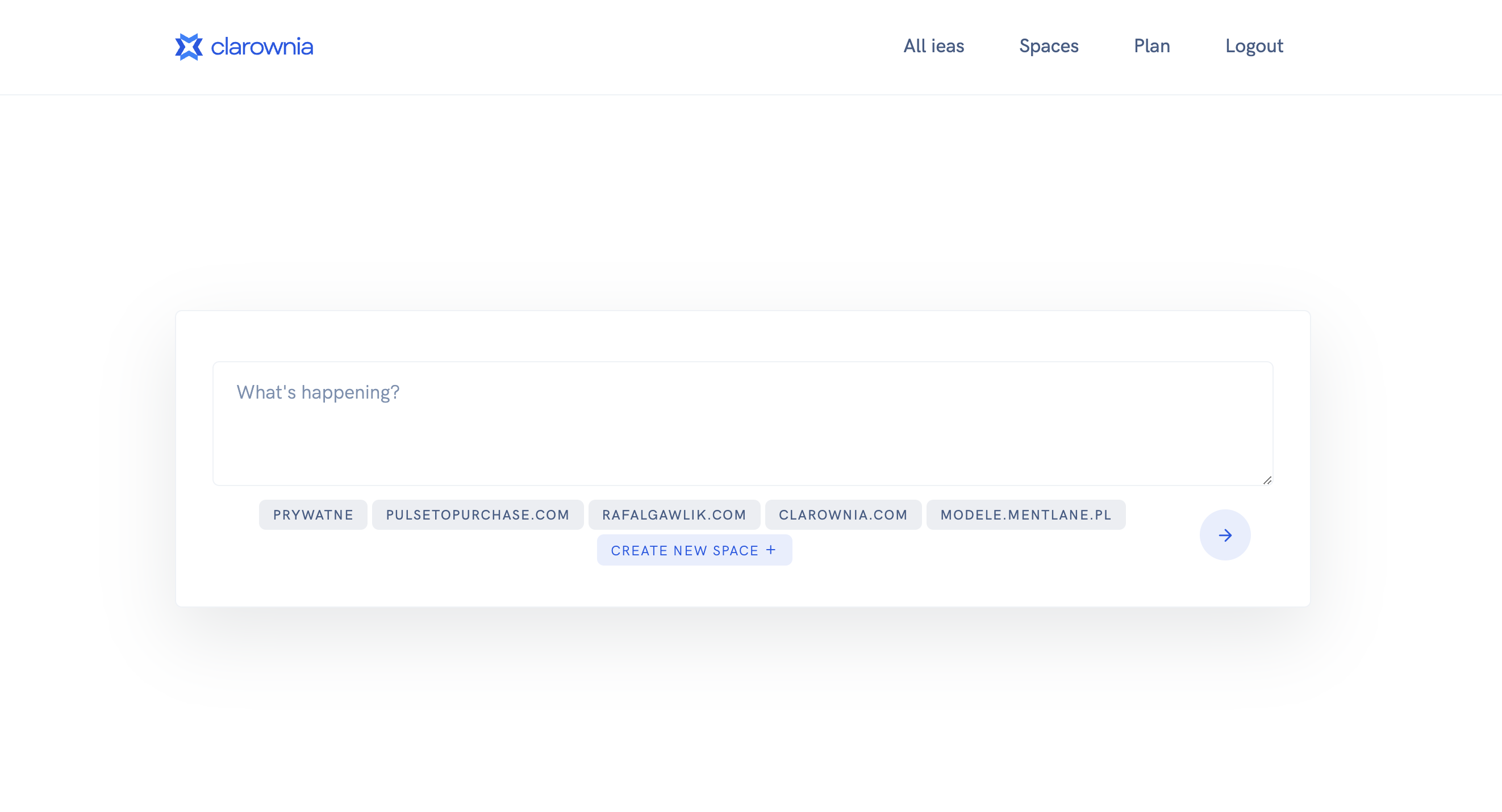Pick the CLAROWNIA.COM space tag

[843, 514]
